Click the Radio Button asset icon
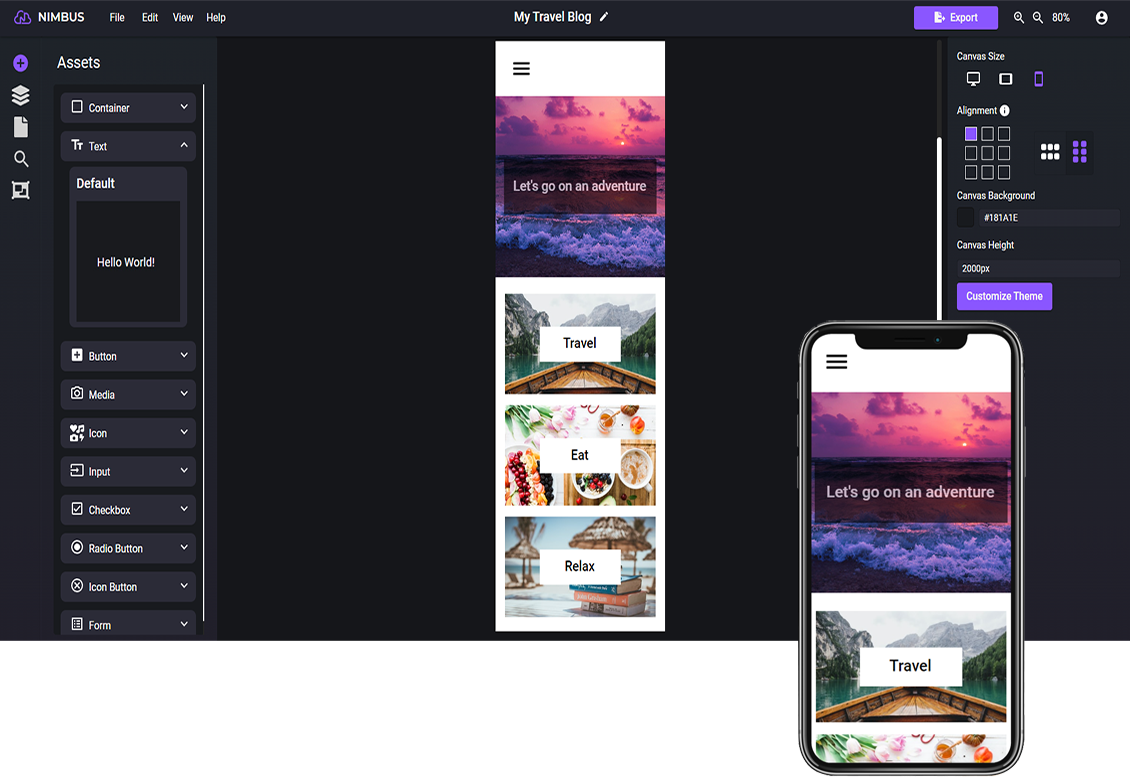Image resolution: width=1130 pixels, height=777 pixels. 77,547
